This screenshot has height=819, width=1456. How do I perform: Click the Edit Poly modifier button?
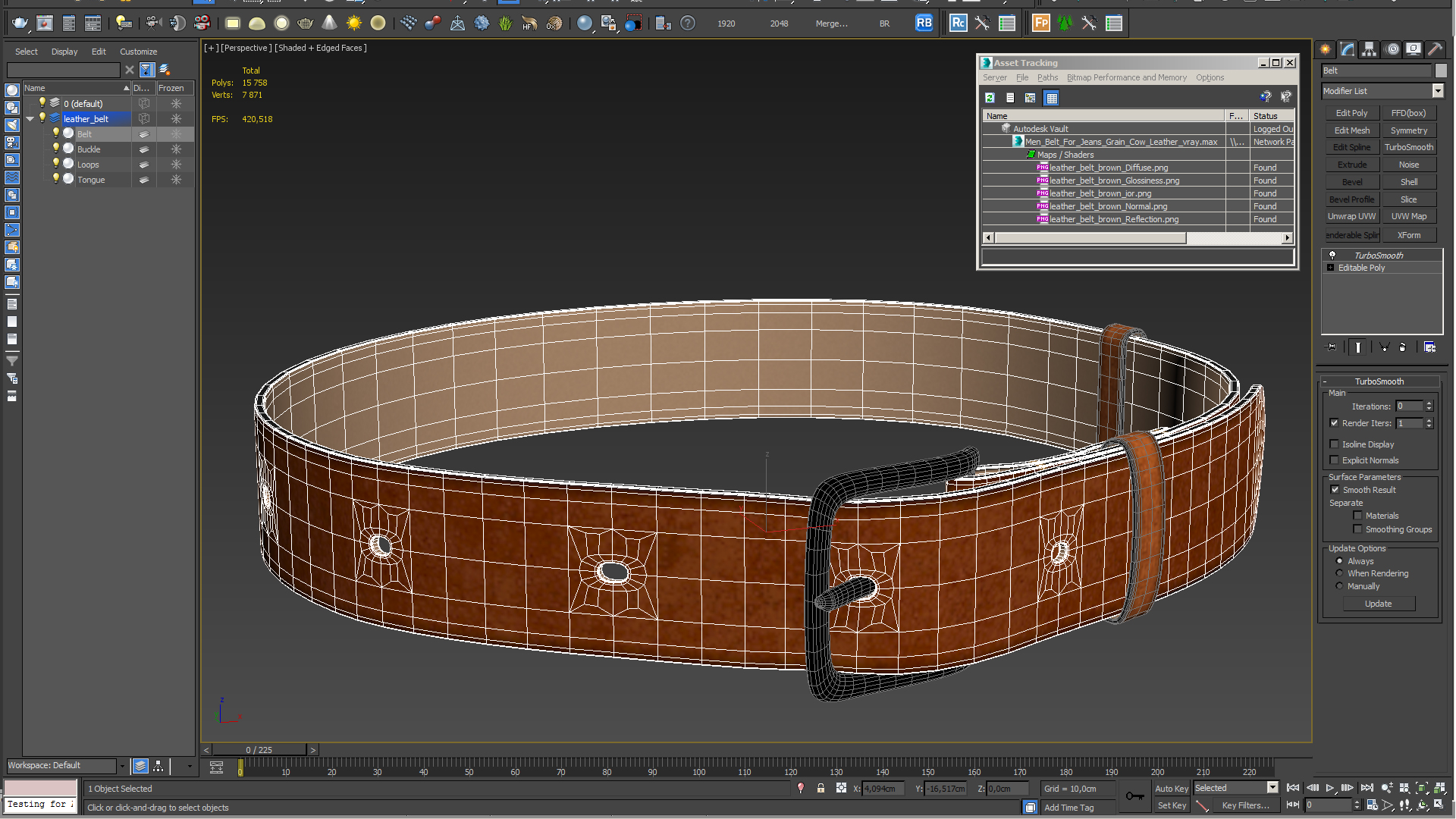[1351, 113]
